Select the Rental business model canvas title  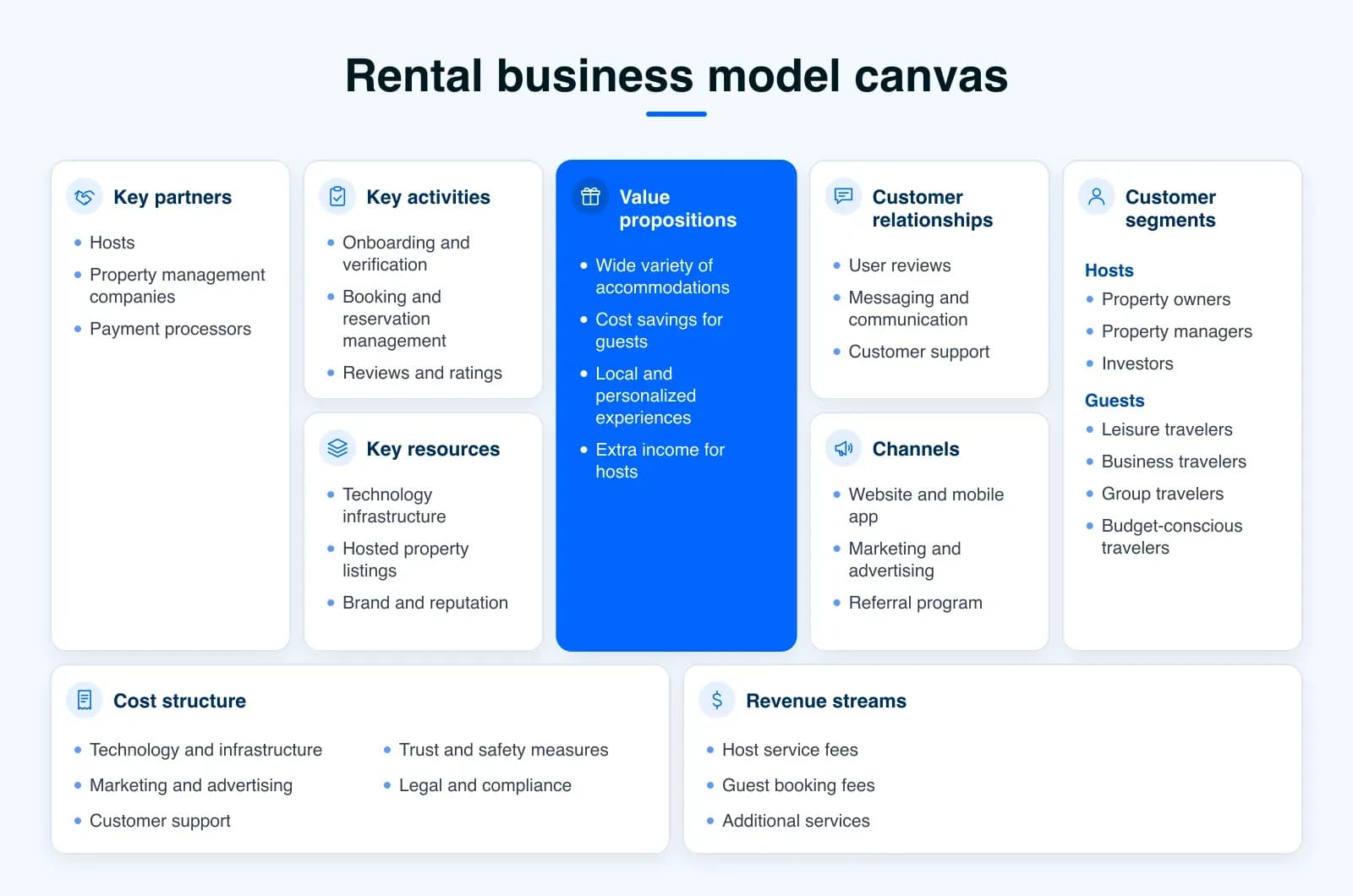pos(676,76)
